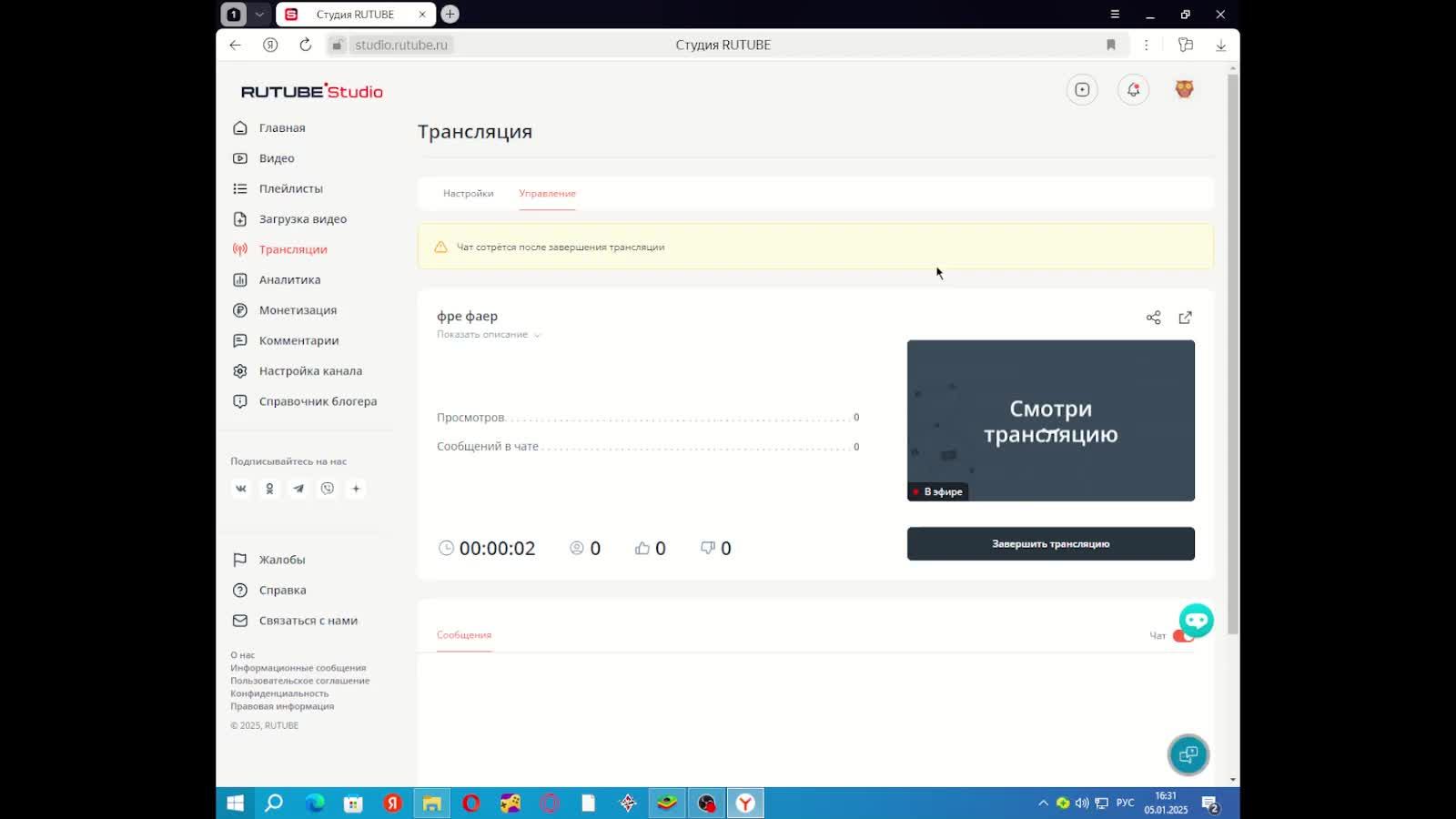Open the support chat bubble
1456x819 pixels.
tap(1196, 621)
